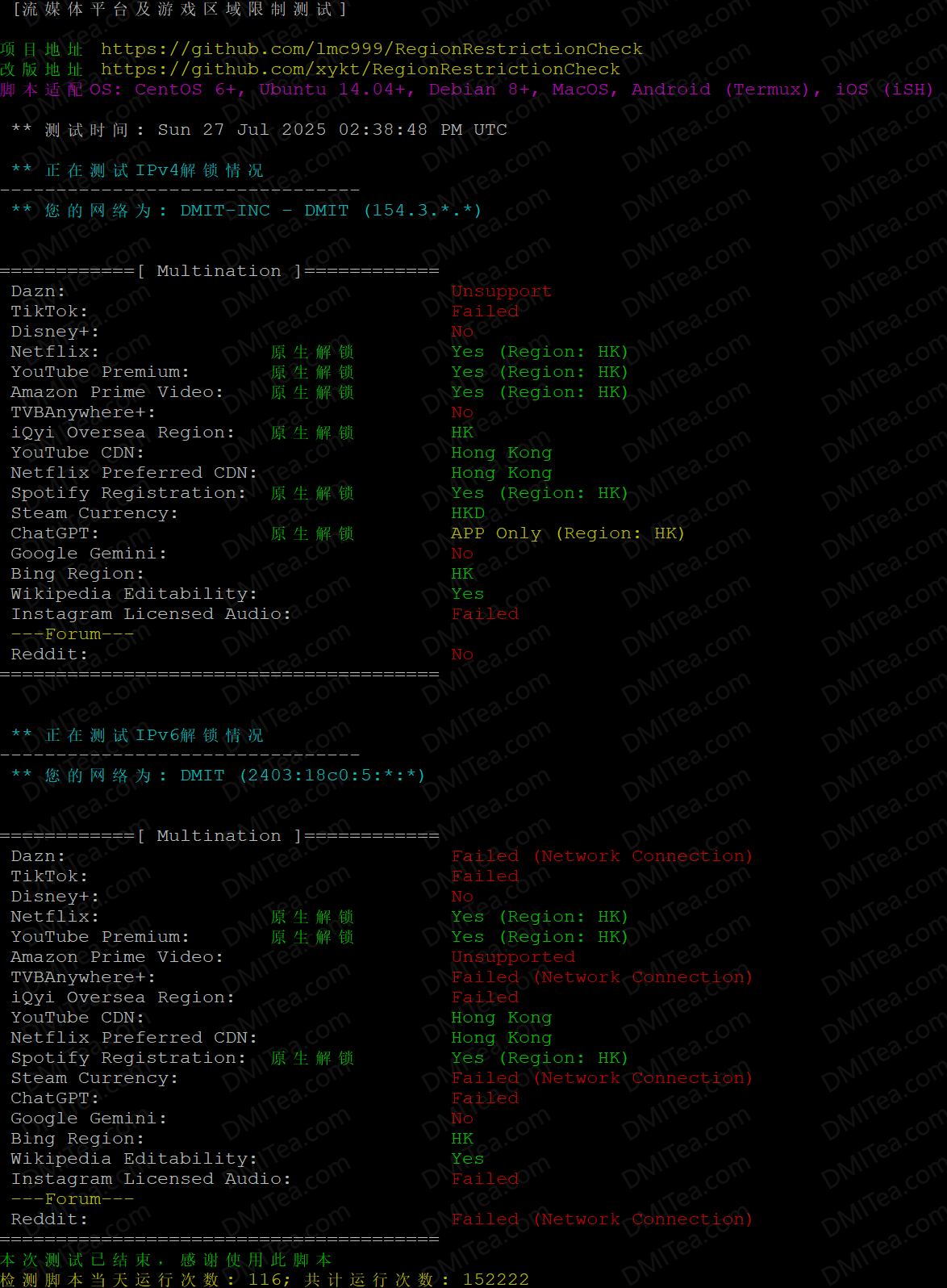The width and height of the screenshot is (947, 1288).
Task: Click the 'Unsupported' result for Amazon Prime Video
Action: (513, 957)
